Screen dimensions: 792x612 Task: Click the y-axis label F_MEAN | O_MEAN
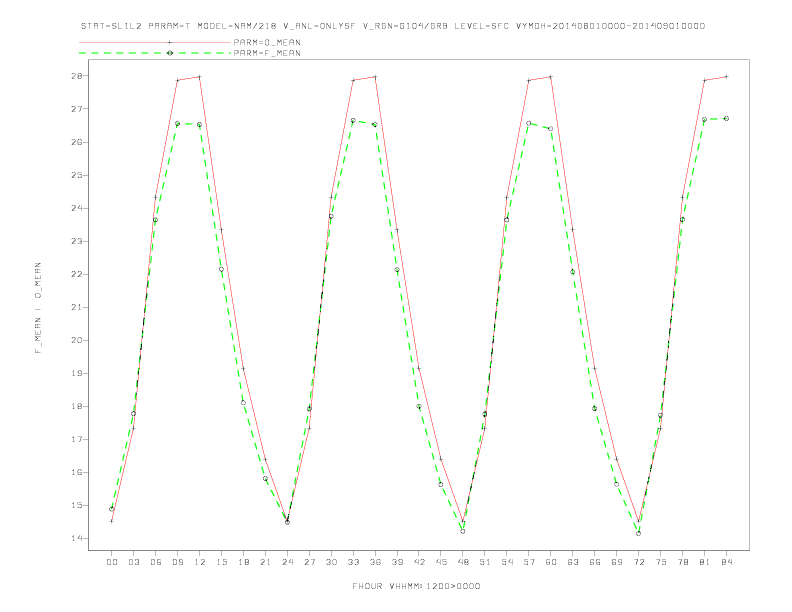38,308
